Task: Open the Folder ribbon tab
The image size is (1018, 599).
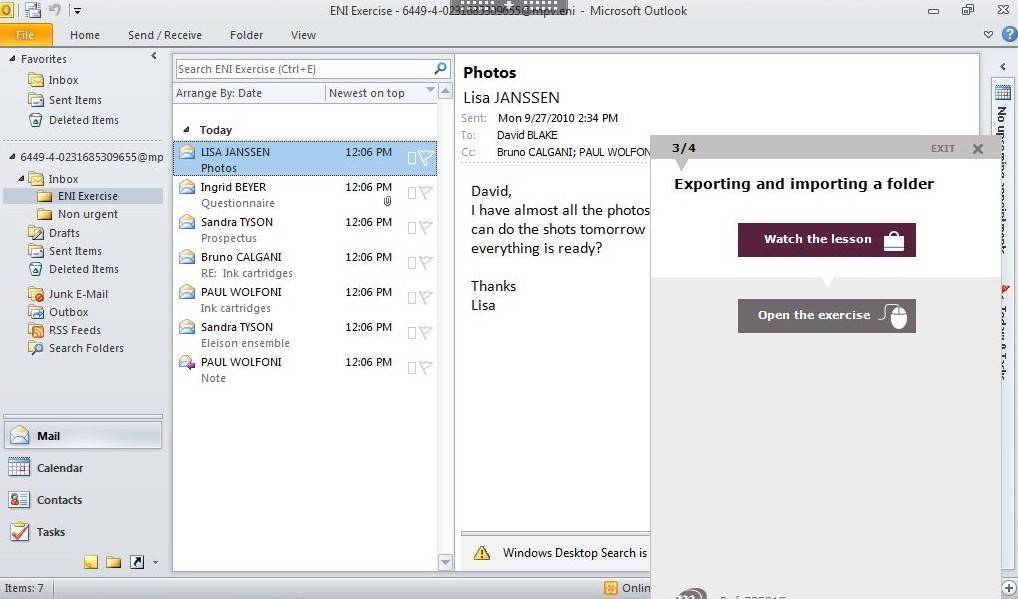Action: coord(246,35)
